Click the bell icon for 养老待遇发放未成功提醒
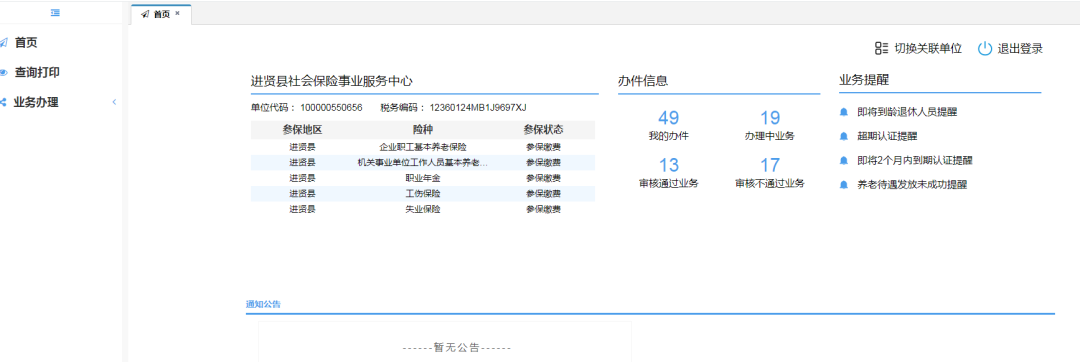The image size is (1080, 362). (x=843, y=184)
